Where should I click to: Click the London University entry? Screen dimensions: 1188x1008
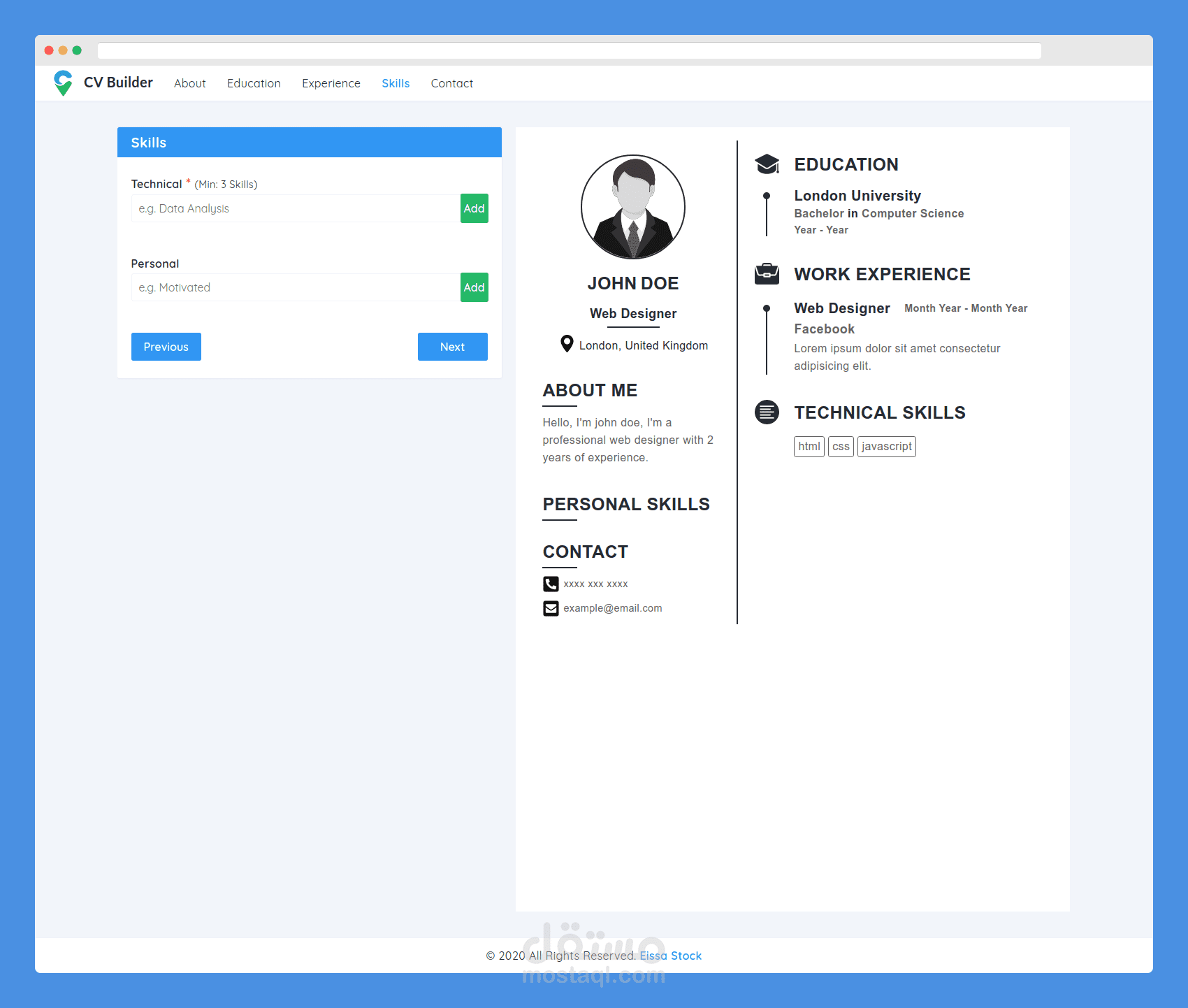click(x=857, y=196)
